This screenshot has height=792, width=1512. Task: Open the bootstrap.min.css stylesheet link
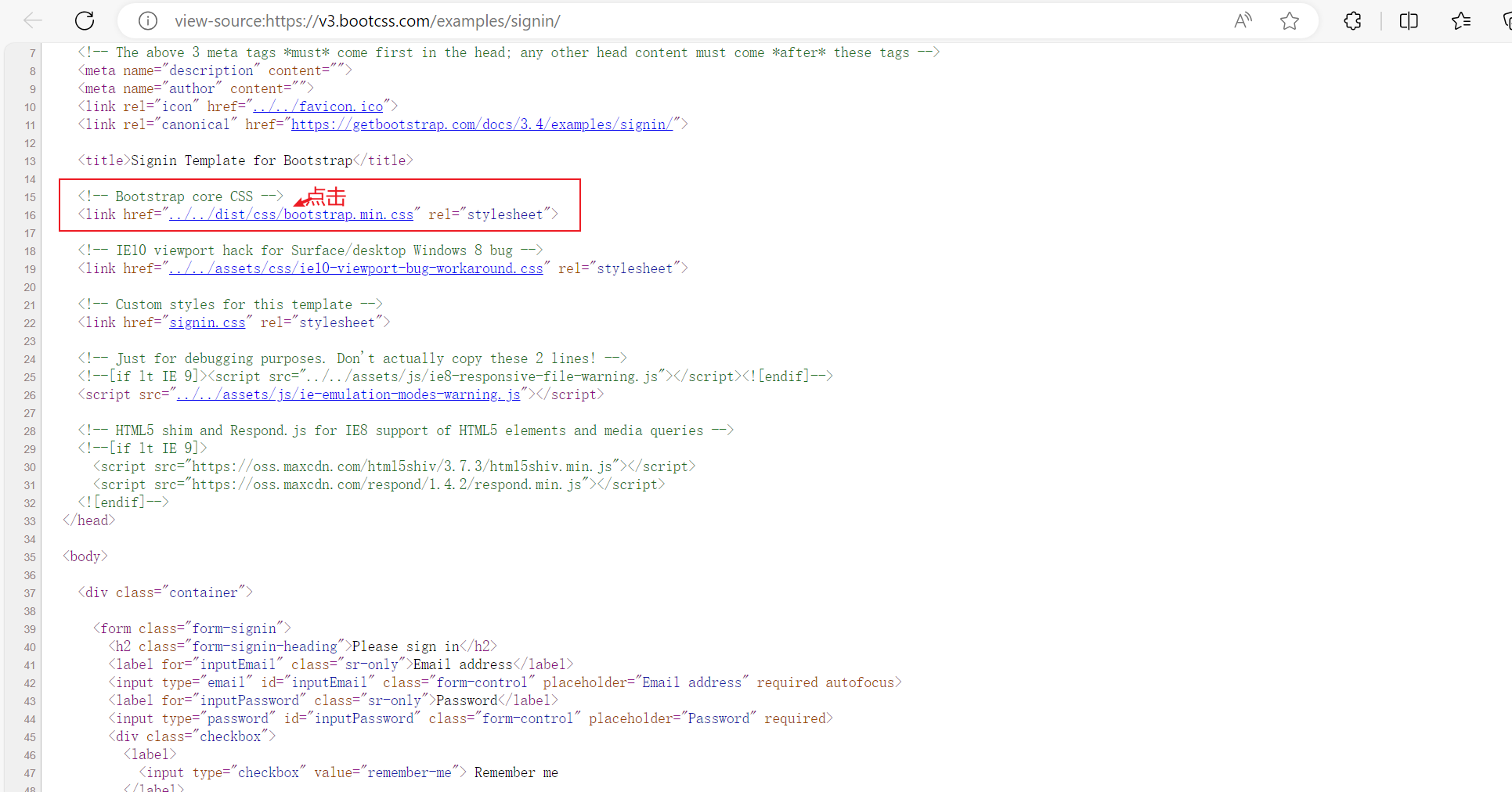click(x=291, y=214)
